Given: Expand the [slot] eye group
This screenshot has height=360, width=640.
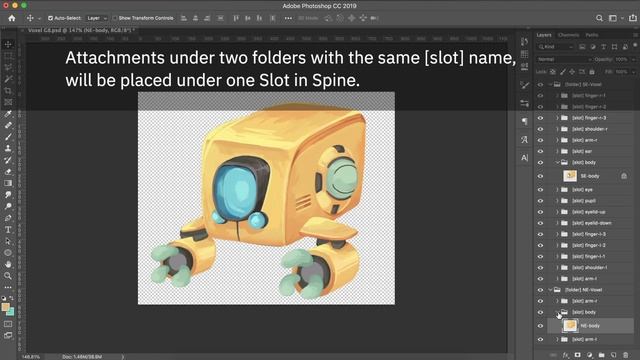Looking at the screenshot, I should click(x=557, y=190).
